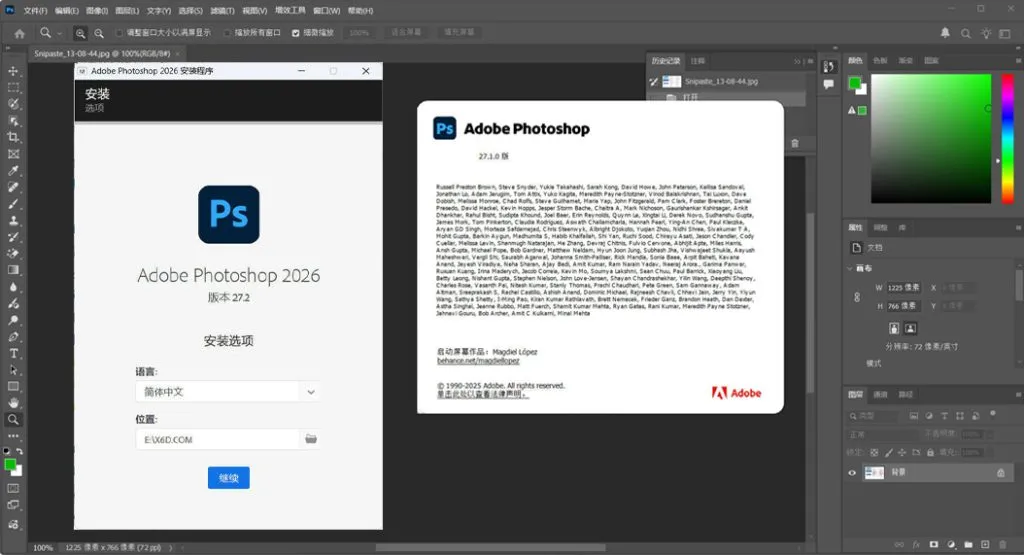Image resolution: width=1024 pixels, height=555 pixels.
Task: Open the Layers panel options menu
Action: 1018,394
